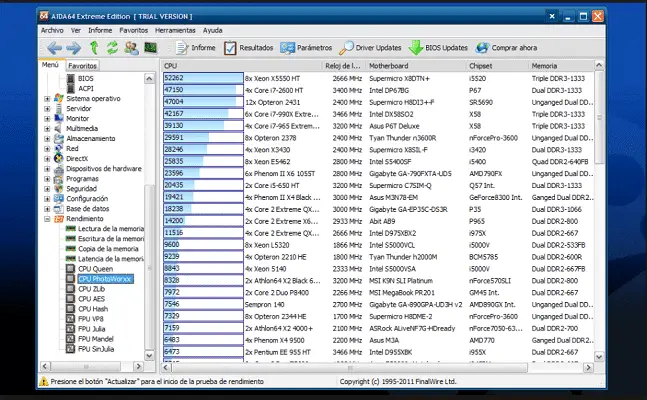Expand the DirectX tree node

[47, 159]
